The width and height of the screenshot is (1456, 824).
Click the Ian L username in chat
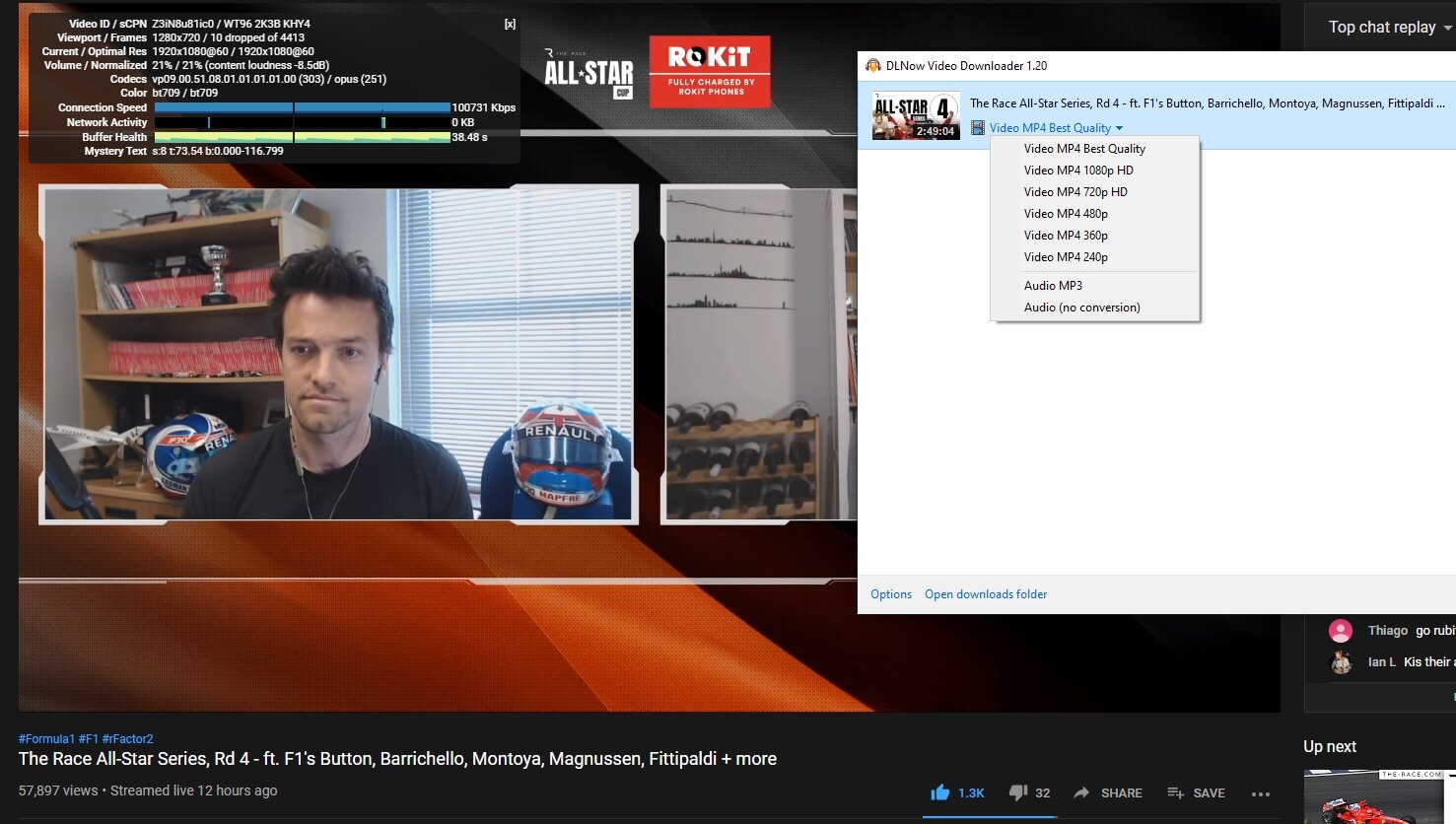tap(1382, 662)
